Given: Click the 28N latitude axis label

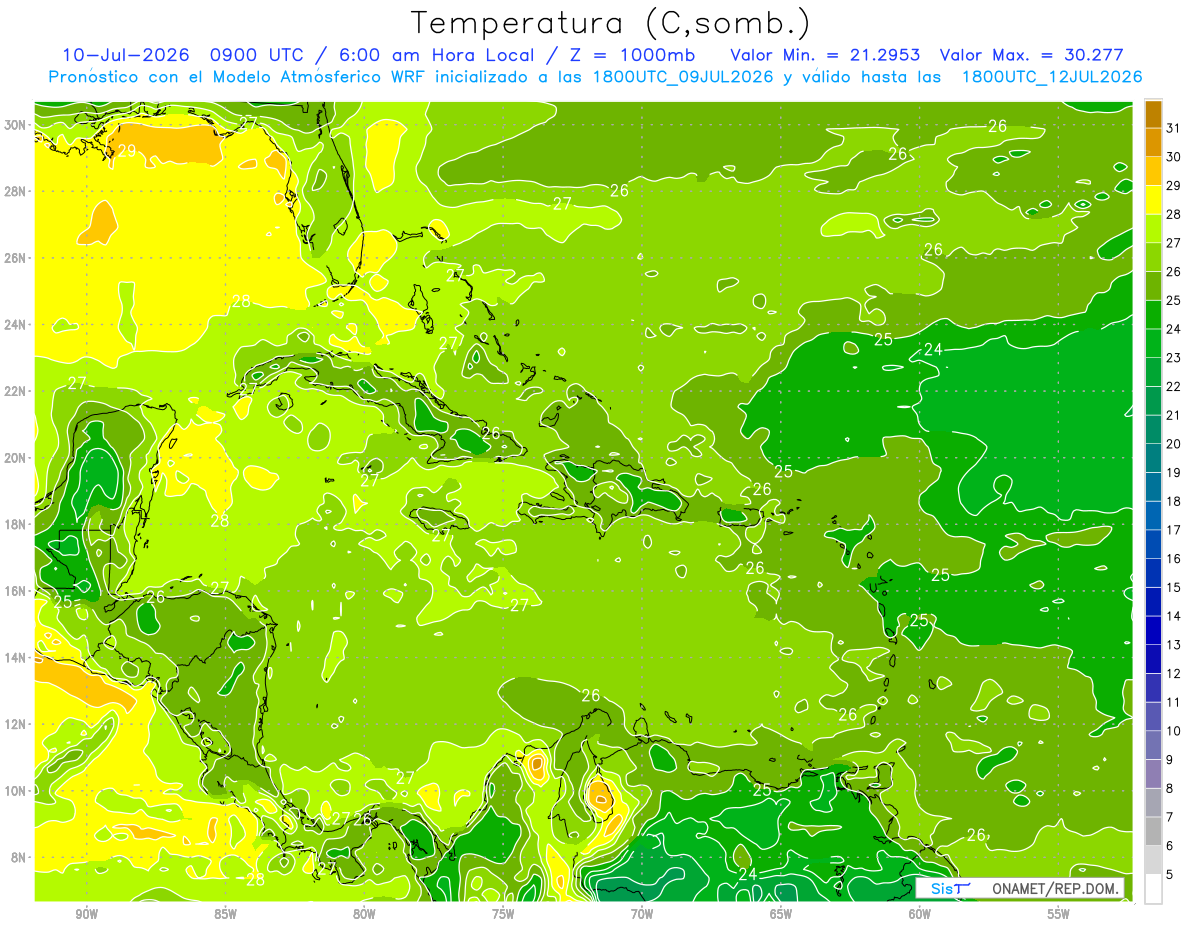Looking at the screenshot, I should click(15, 191).
